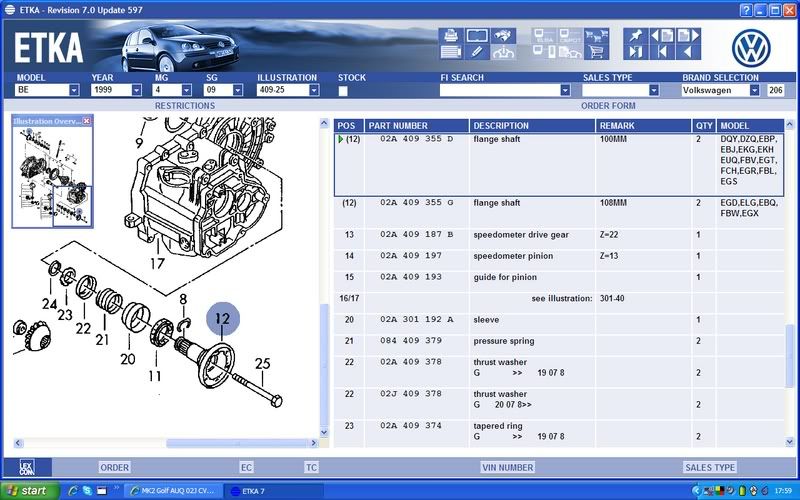Click the open-book icon

[x=477, y=35]
